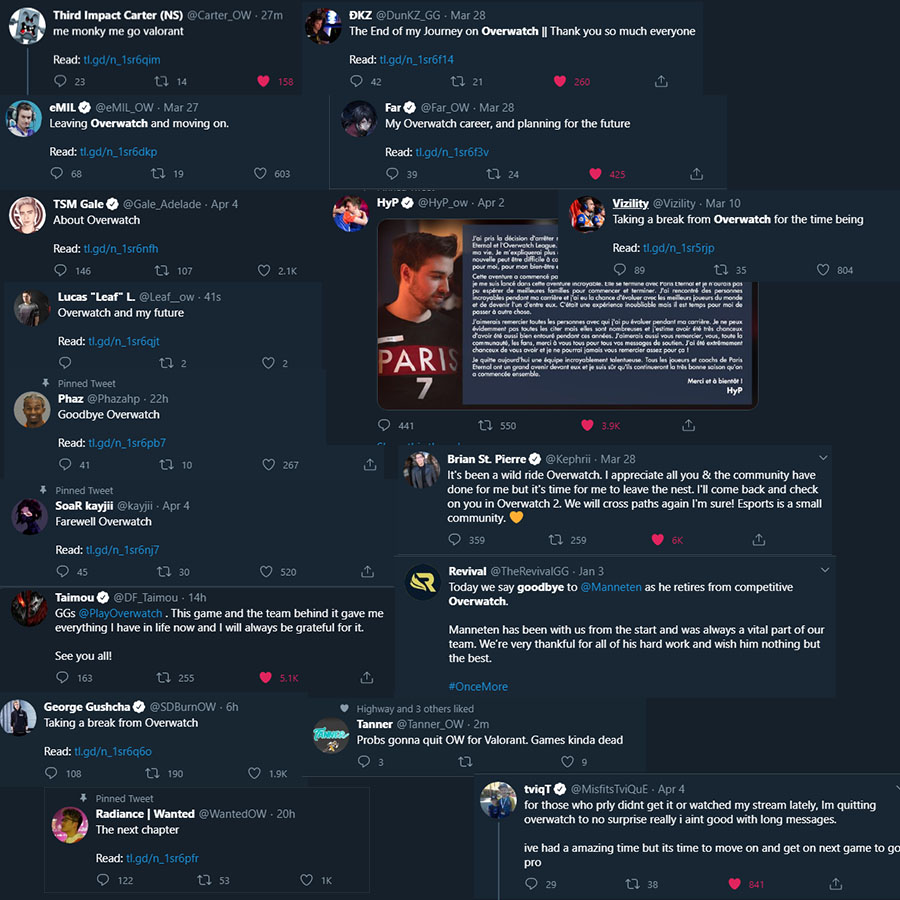Expand the chevron menu on Revival's tweet
900x900 pixels.
825,570
